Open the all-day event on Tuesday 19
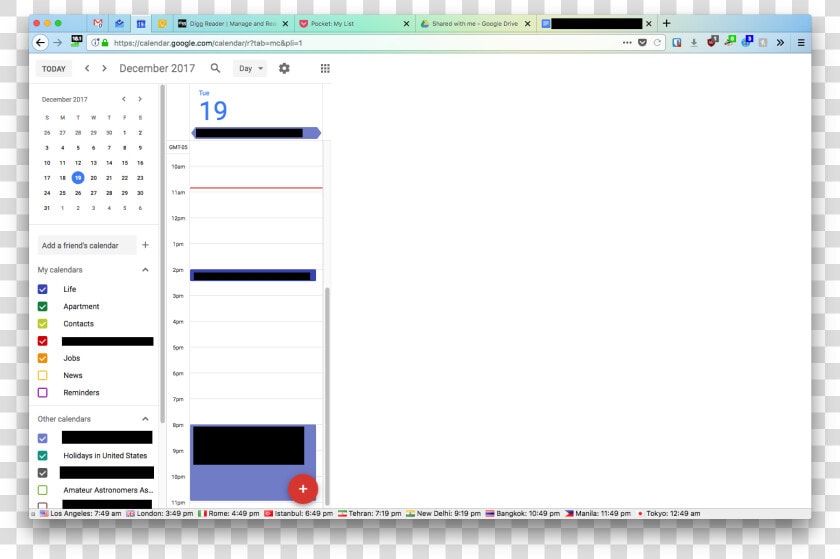 pyautogui.click(x=256, y=133)
